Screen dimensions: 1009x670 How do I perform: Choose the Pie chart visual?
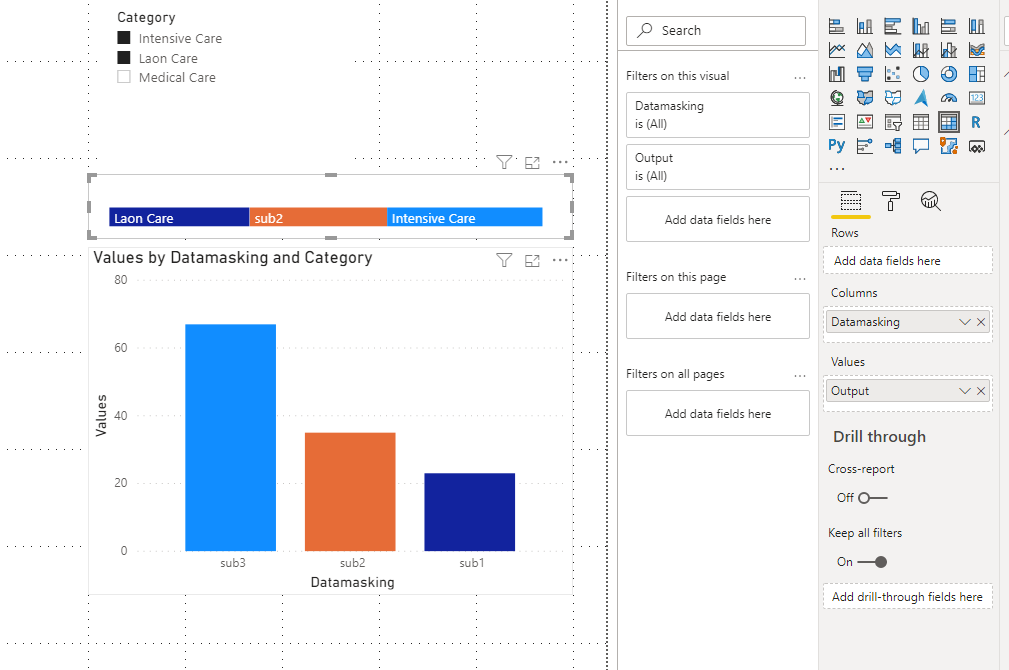coord(921,74)
